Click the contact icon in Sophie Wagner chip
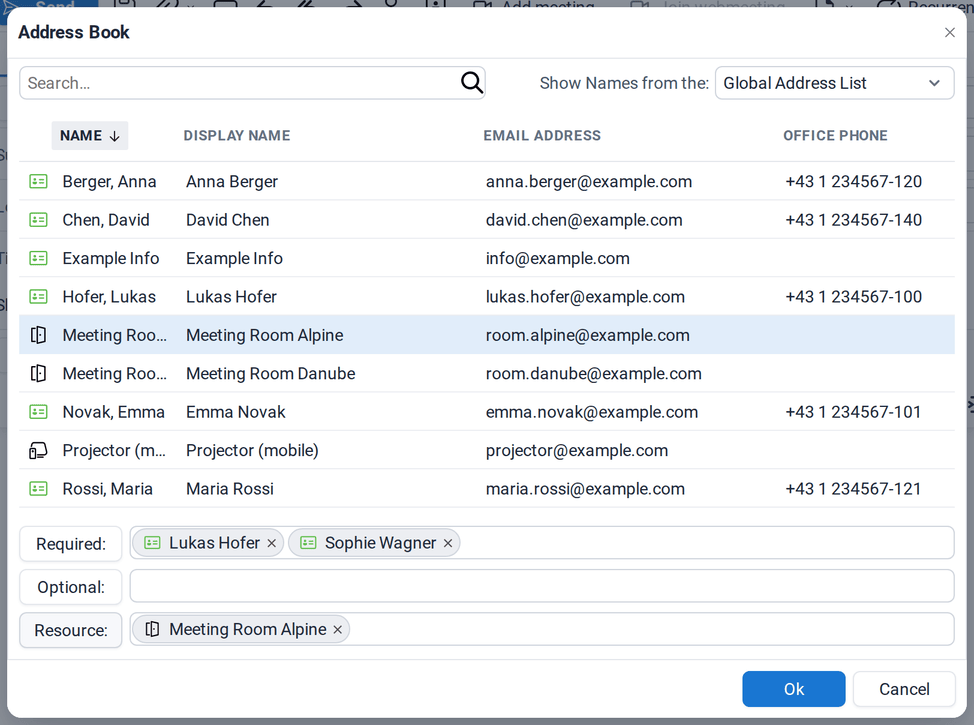This screenshot has width=974, height=725. click(x=308, y=542)
